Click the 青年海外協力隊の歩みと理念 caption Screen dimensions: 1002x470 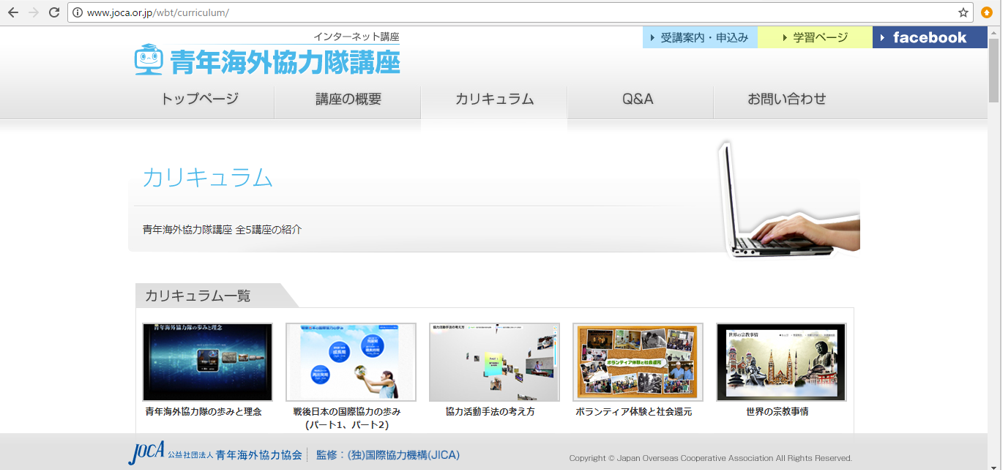(203, 412)
